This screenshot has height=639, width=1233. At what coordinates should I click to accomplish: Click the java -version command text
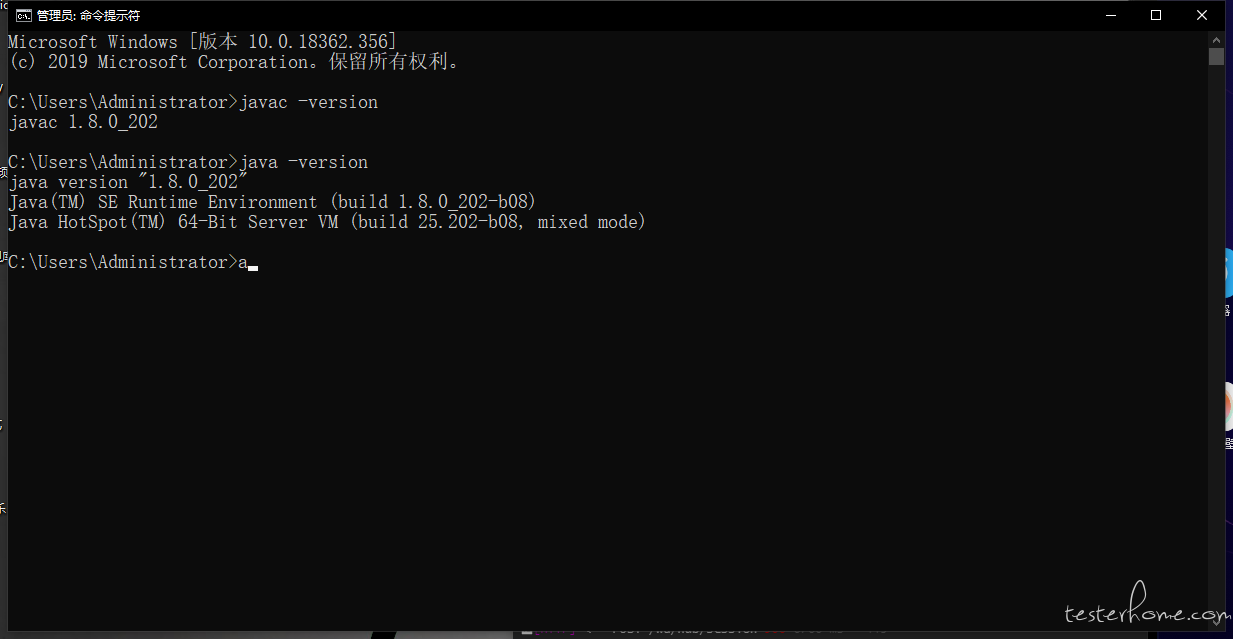[x=304, y=162]
